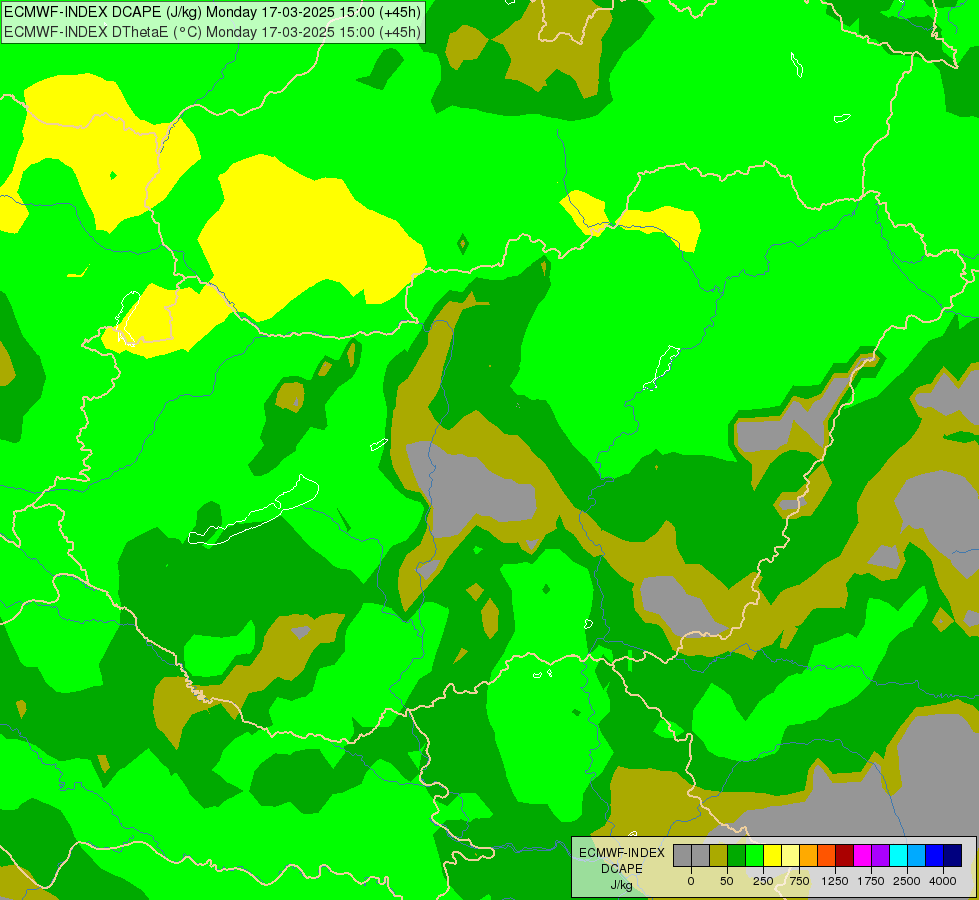Click the light blue legend swatch
This screenshot has height=900, width=979.
click(917, 855)
